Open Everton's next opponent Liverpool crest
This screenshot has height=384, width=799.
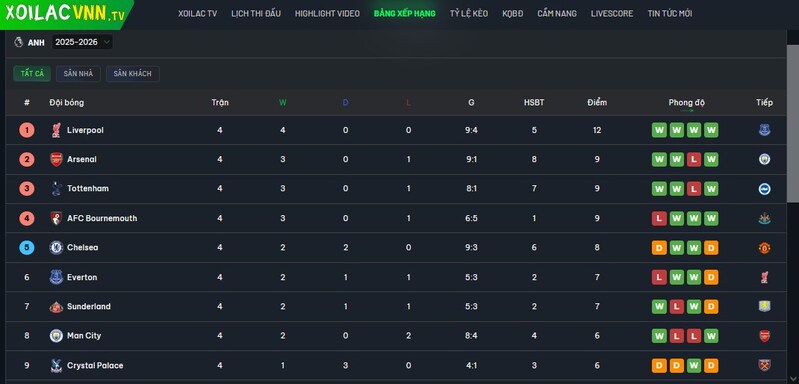tap(764, 278)
